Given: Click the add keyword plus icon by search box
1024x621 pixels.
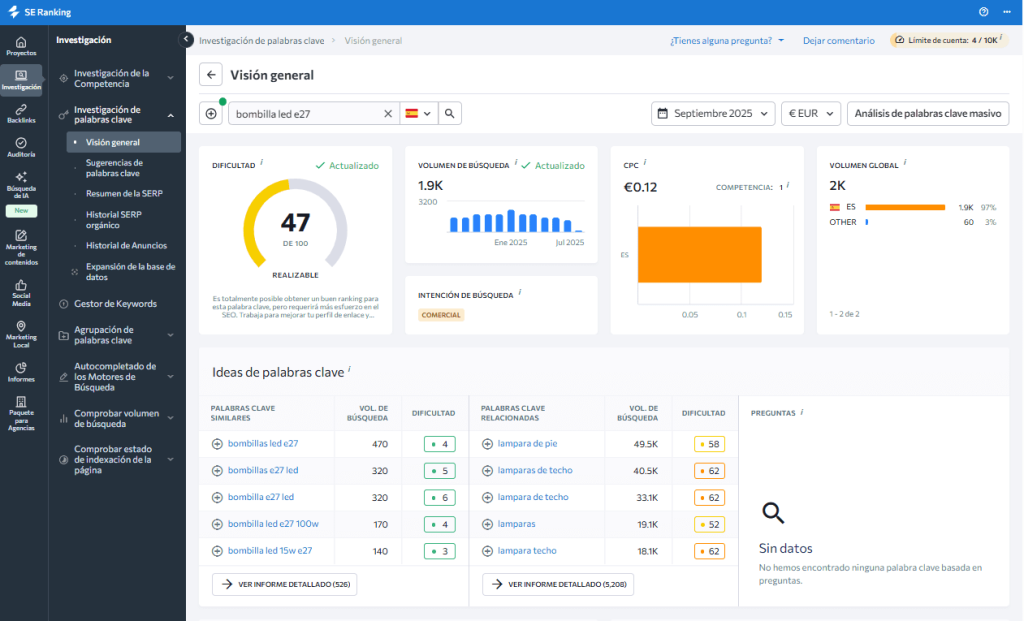Looking at the screenshot, I should tap(211, 114).
